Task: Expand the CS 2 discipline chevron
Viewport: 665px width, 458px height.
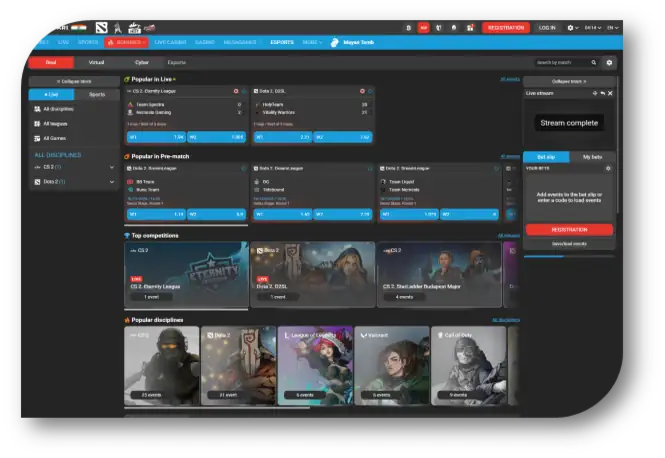Action: point(112,167)
